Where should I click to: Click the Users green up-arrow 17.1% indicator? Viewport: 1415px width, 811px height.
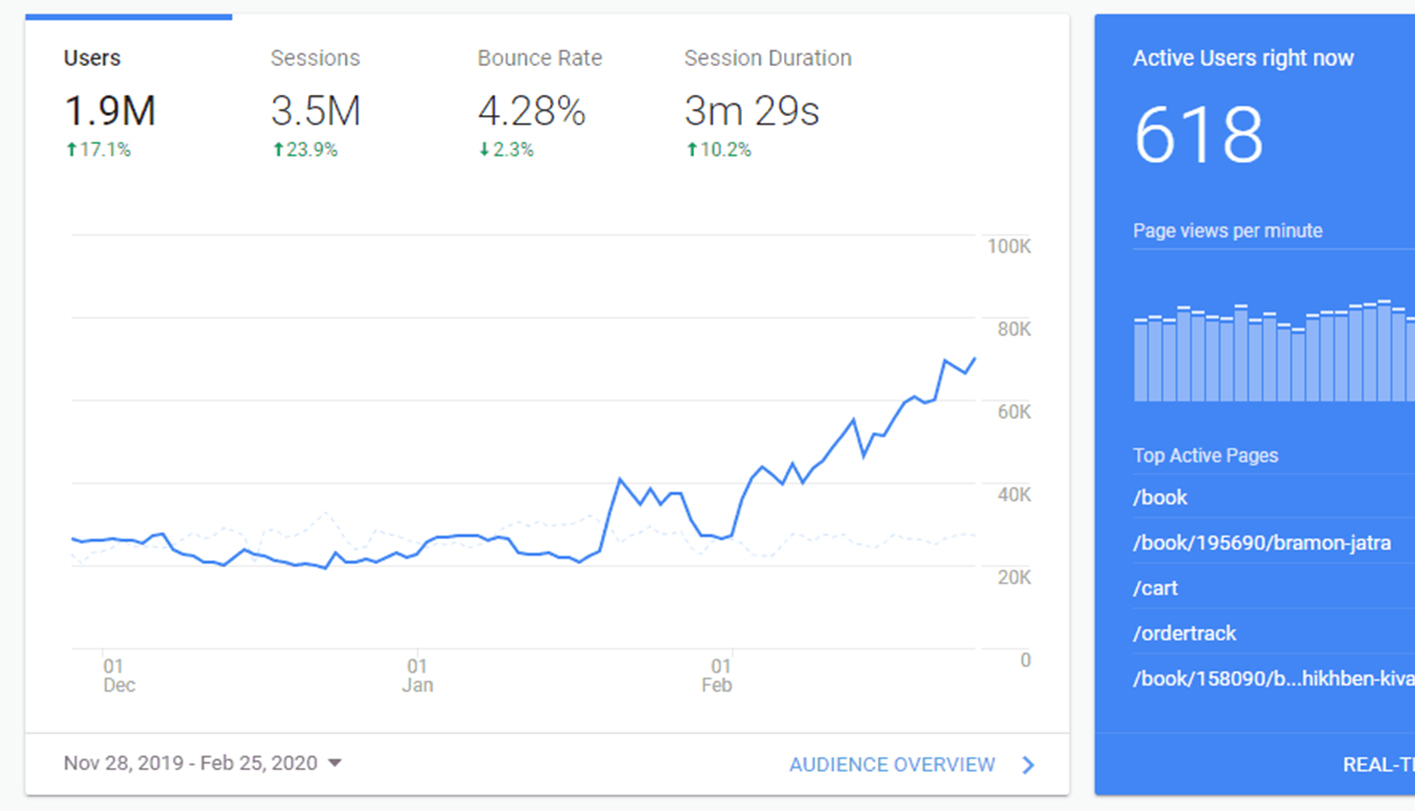[71, 150]
